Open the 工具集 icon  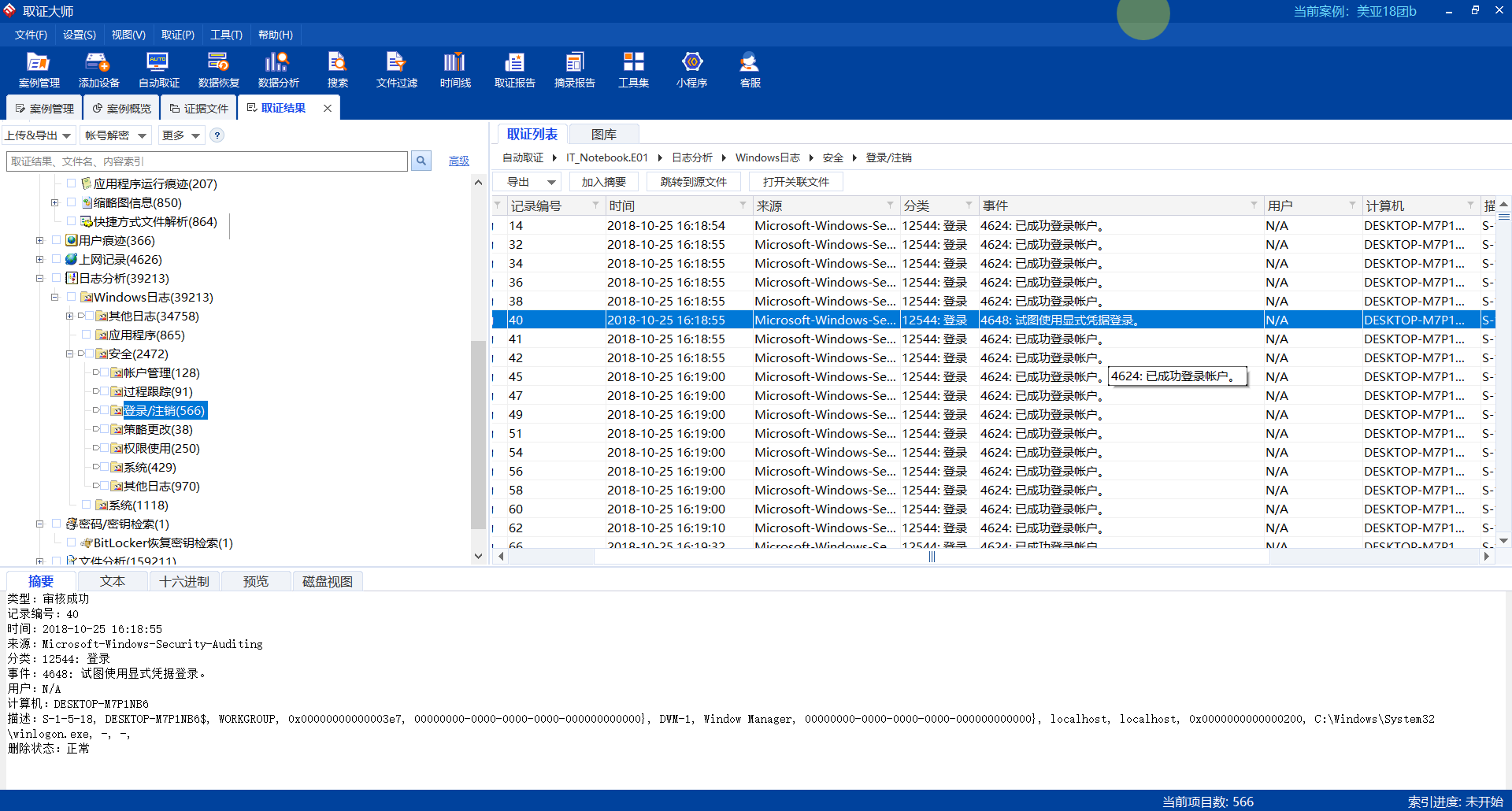point(633,70)
